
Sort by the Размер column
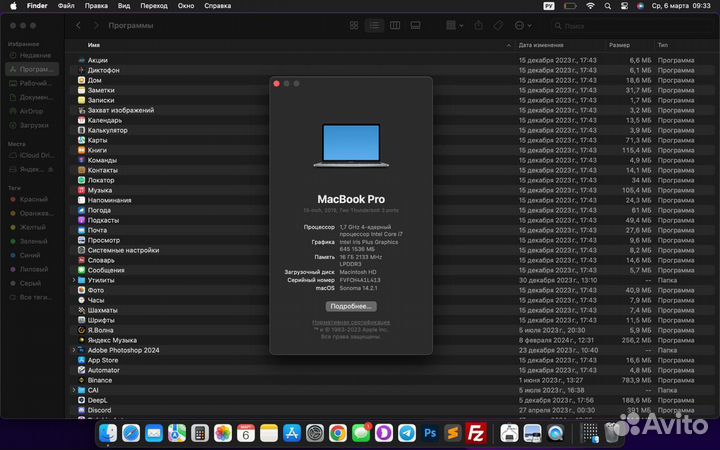[619, 45]
